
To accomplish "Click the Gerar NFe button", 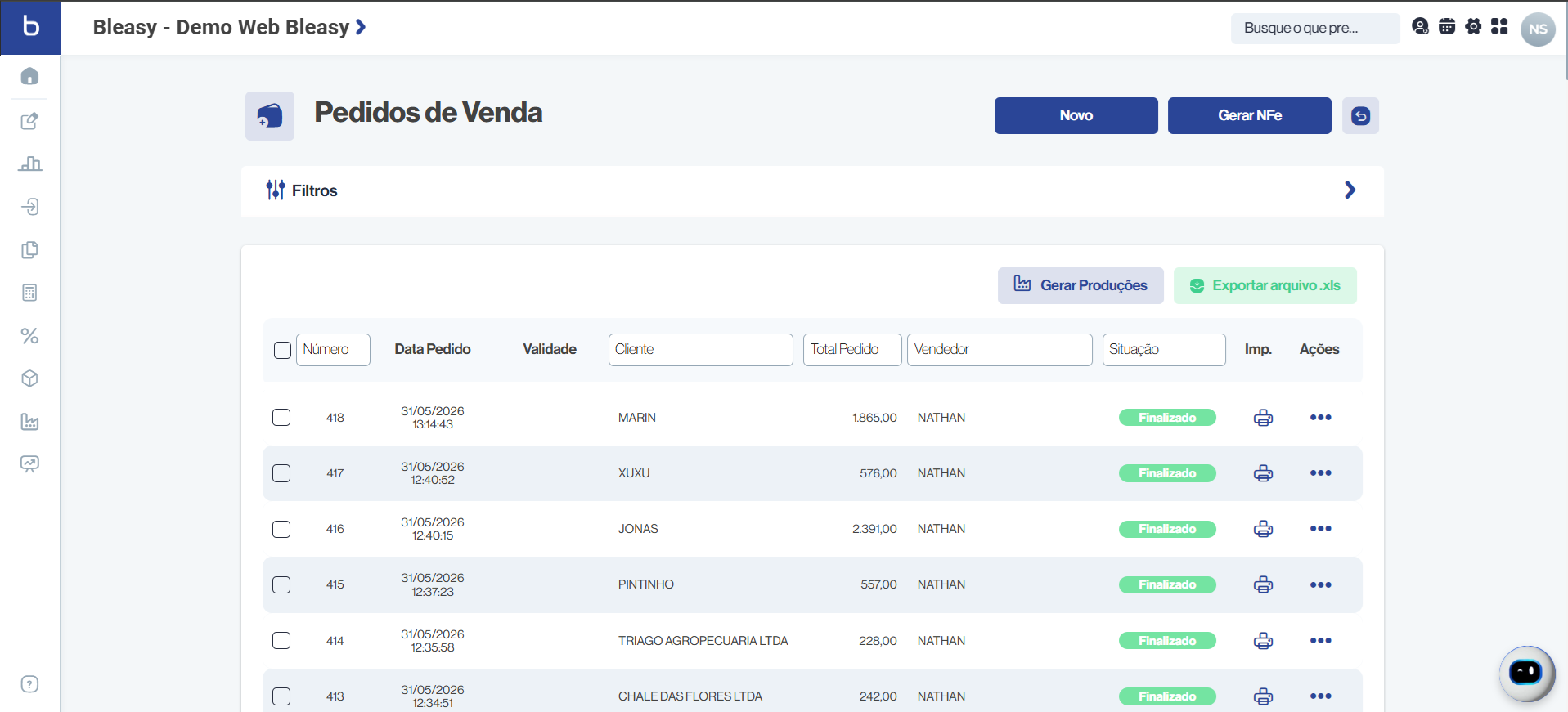I will point(1250,115).
